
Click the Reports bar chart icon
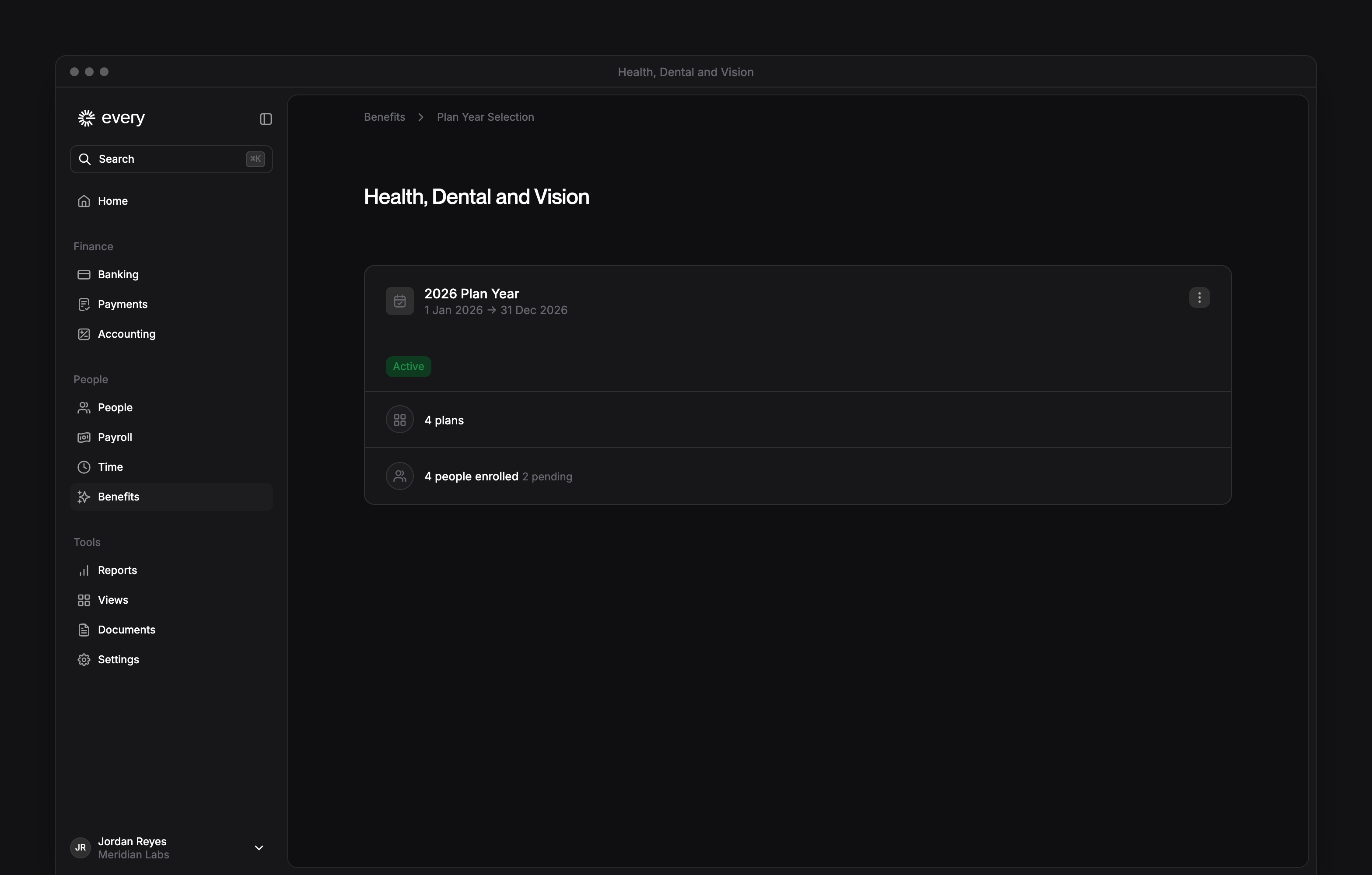(84, 570)
